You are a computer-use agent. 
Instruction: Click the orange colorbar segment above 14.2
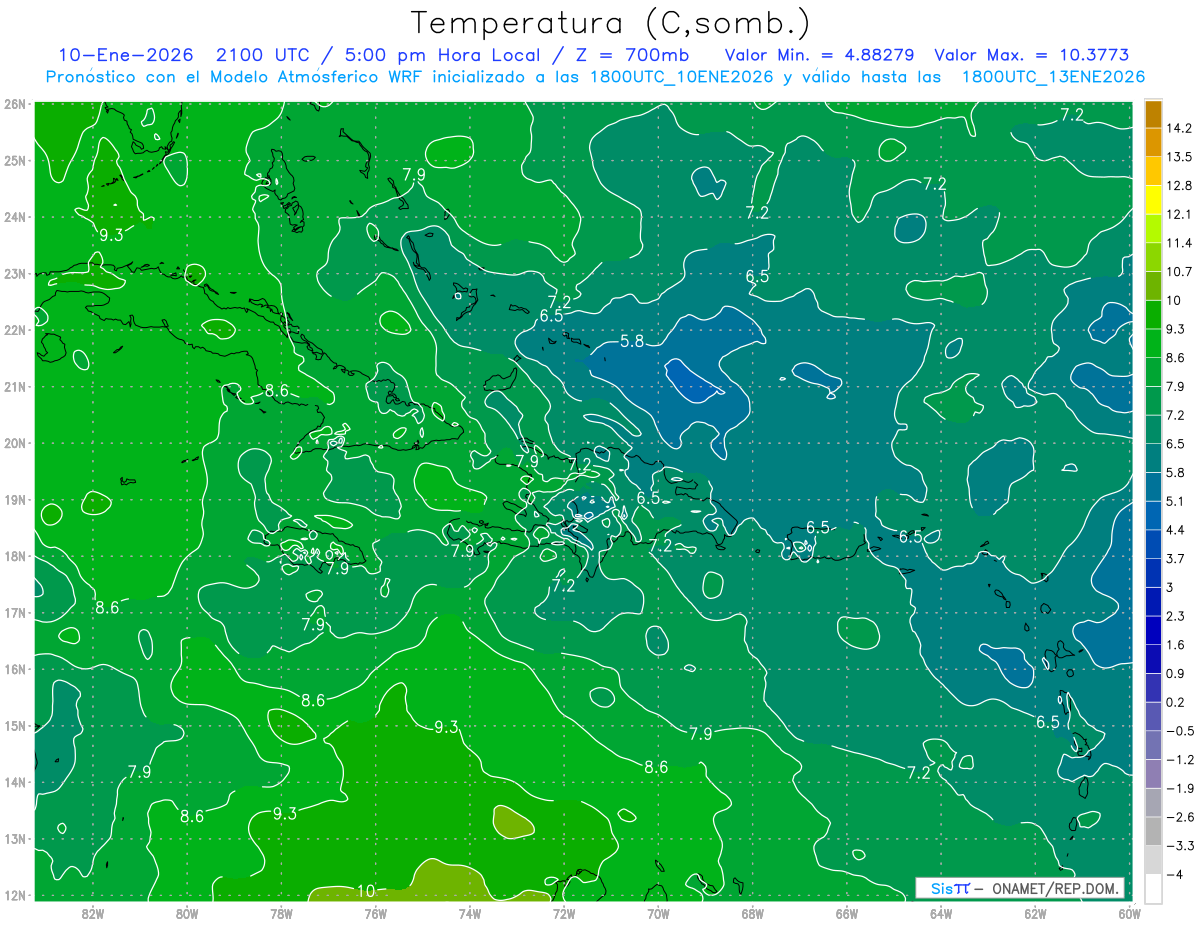click(1153, 114)
